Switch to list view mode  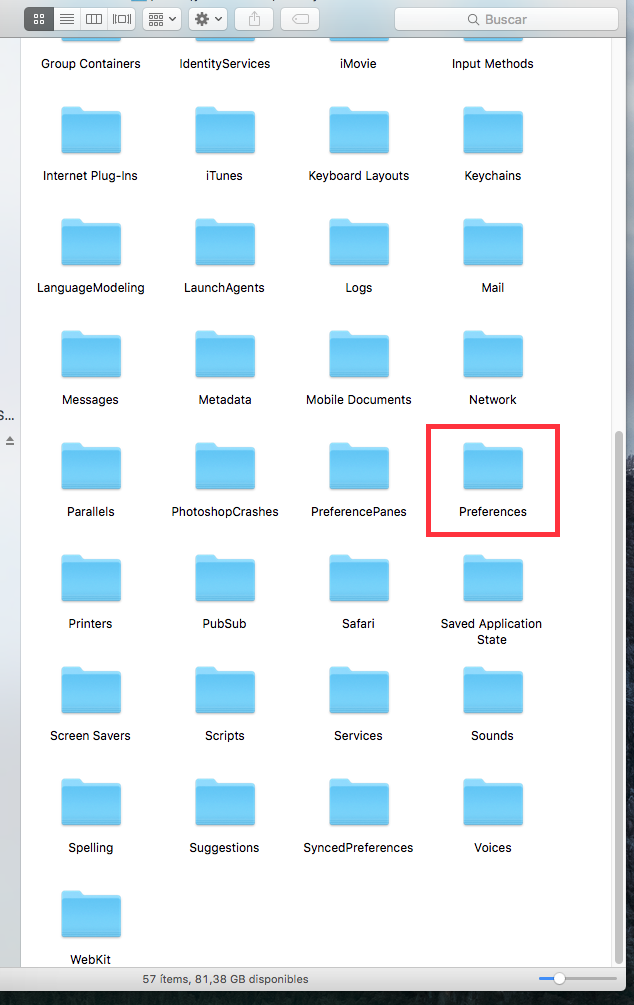tap(66, 19)
